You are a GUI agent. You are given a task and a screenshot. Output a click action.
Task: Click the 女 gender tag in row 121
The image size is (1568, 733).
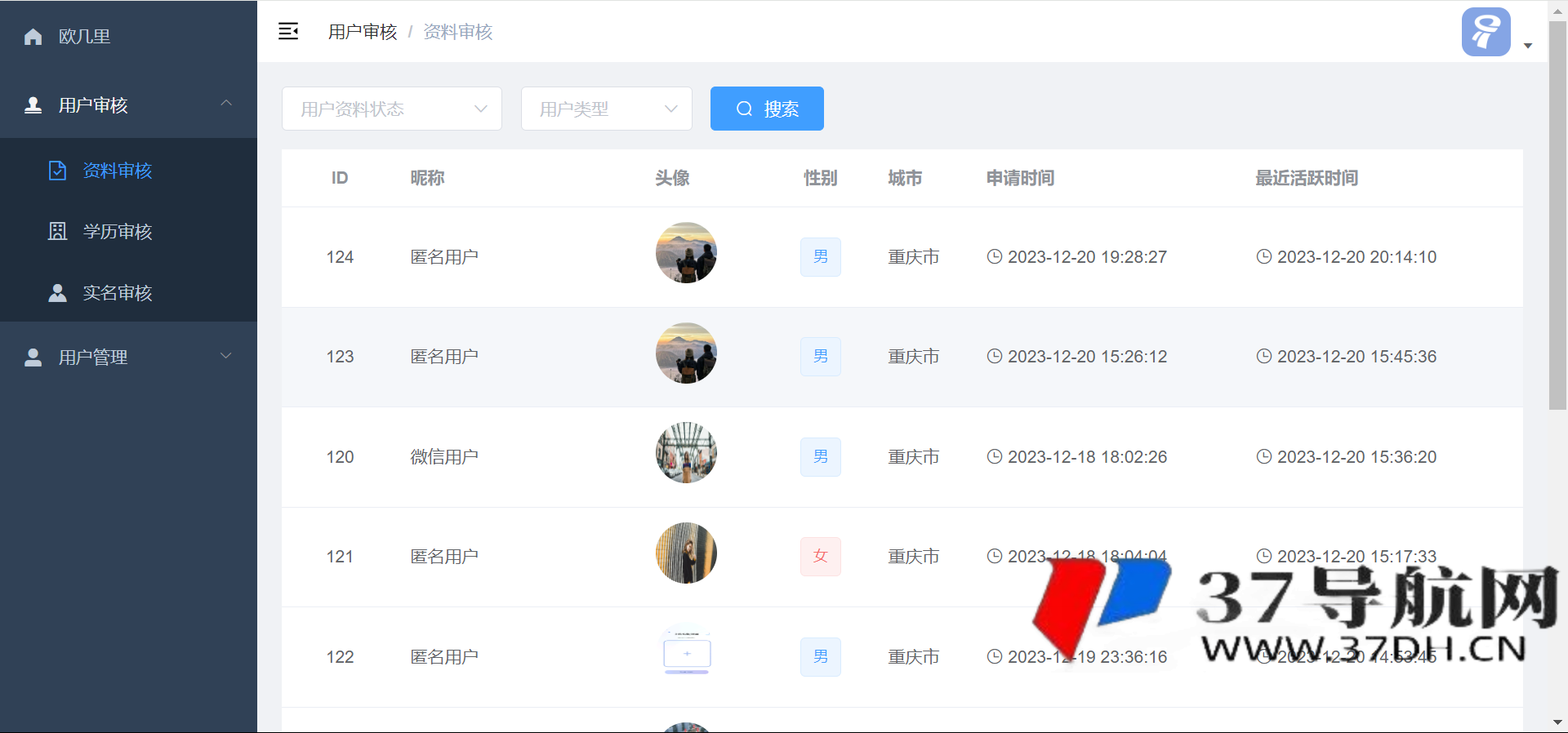[x=821, y=557]
